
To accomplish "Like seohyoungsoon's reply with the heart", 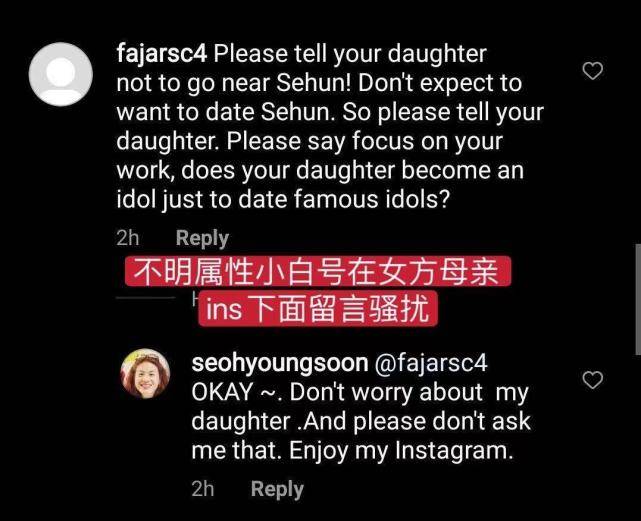I will (x=592, y=380).
